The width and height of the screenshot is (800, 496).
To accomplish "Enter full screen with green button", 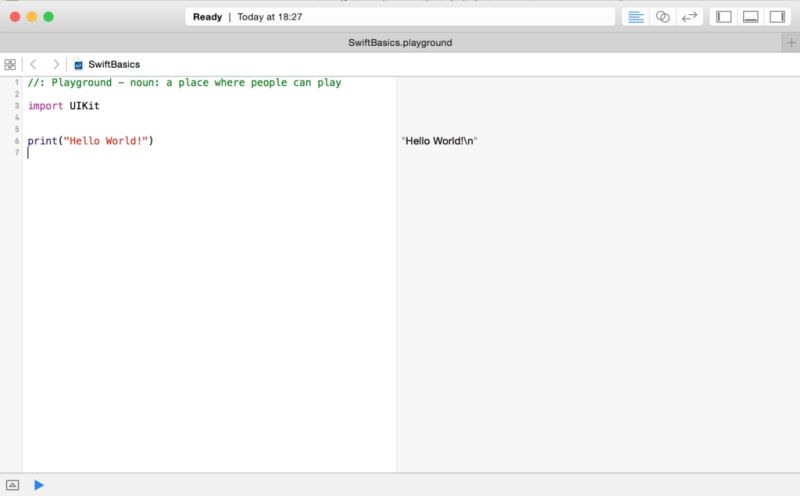I will 48,17.
